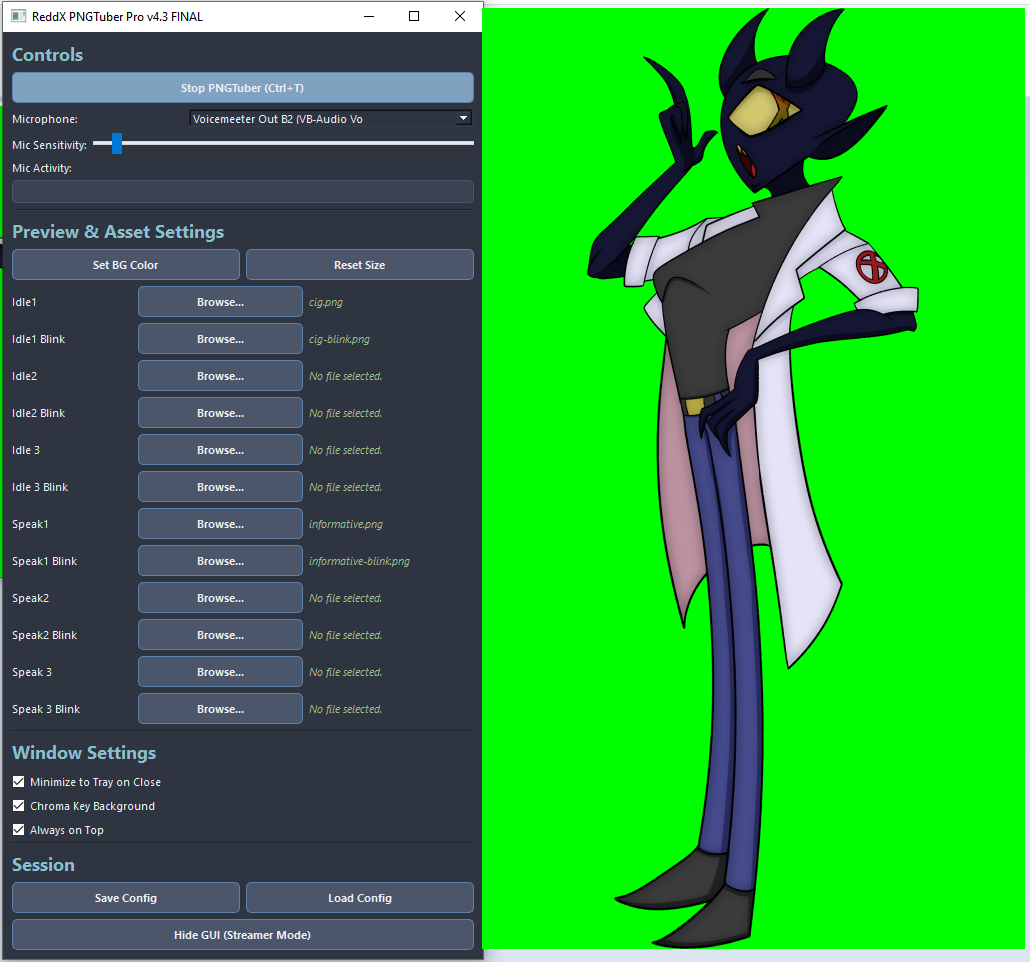The width and height of the screenshot is (1030, 962).
Task: Browse for the Idle2 image
Action: tap(220, 376)
